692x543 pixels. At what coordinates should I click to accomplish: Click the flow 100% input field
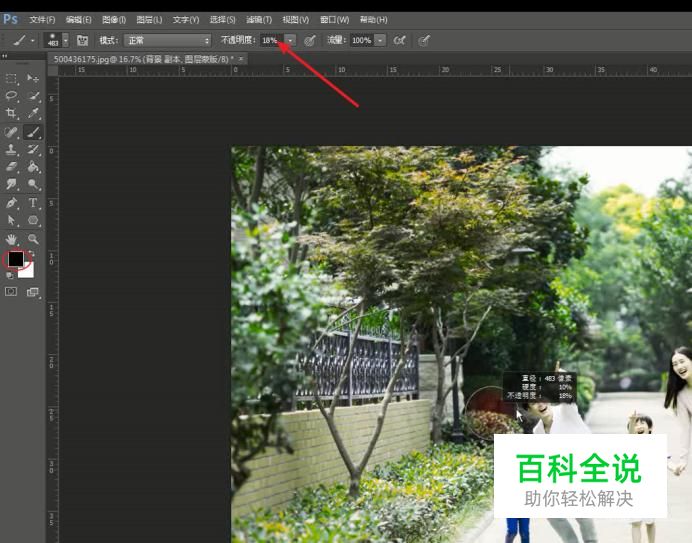tap(362, 41)
